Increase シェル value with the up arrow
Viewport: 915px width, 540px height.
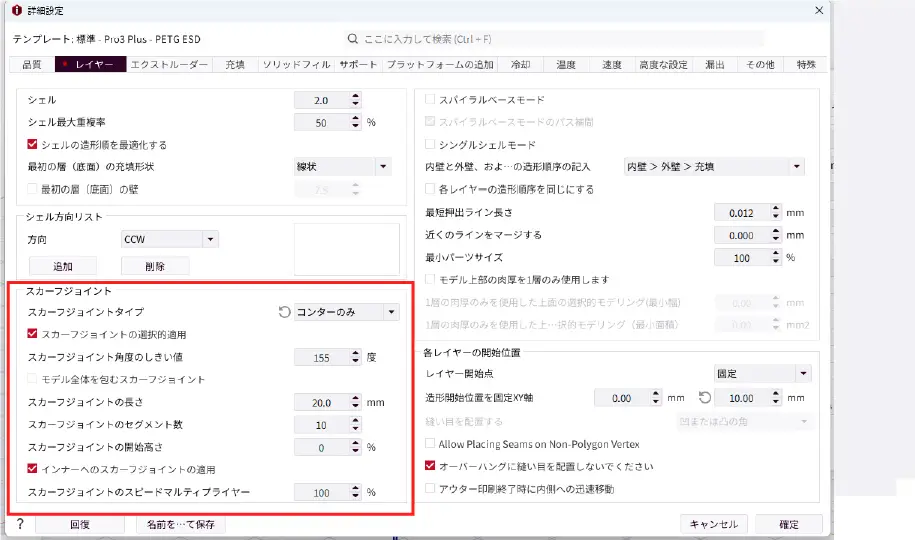356,96
